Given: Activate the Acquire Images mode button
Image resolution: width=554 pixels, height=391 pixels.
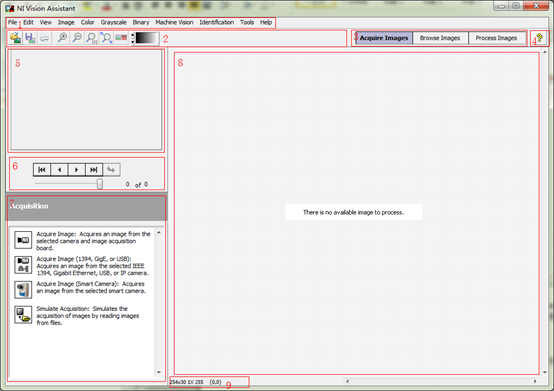Looking at the screenshot, I should (x=384, y=38).
